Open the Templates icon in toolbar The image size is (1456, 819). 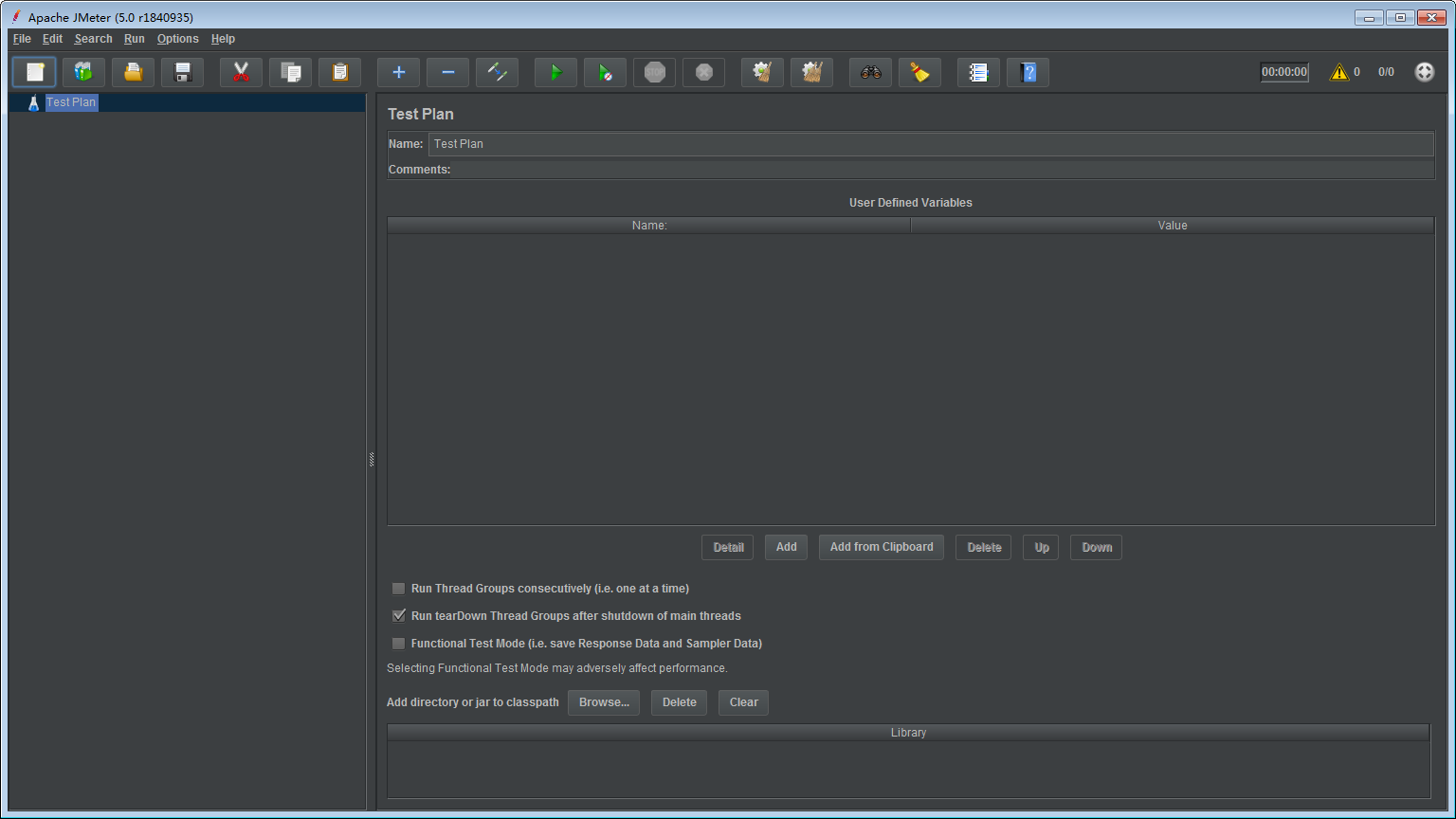tap(83, 72)
